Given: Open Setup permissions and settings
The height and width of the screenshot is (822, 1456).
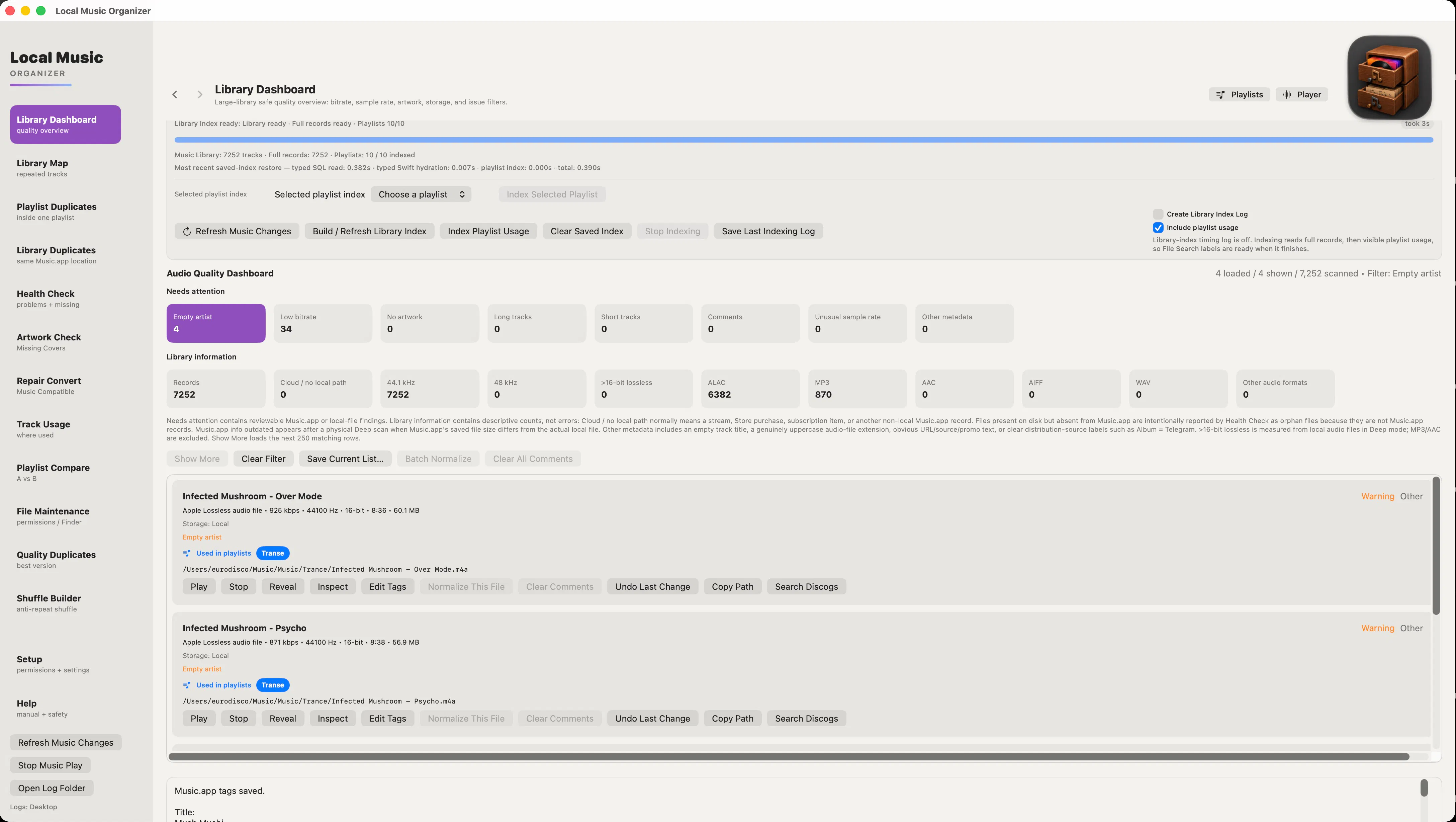Looking at the screenshot, I should 66,664.
